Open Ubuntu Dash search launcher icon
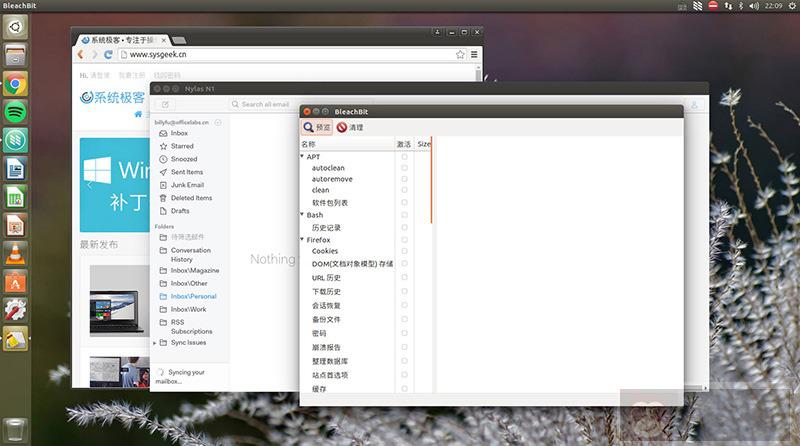 click(x=15, y=27)
